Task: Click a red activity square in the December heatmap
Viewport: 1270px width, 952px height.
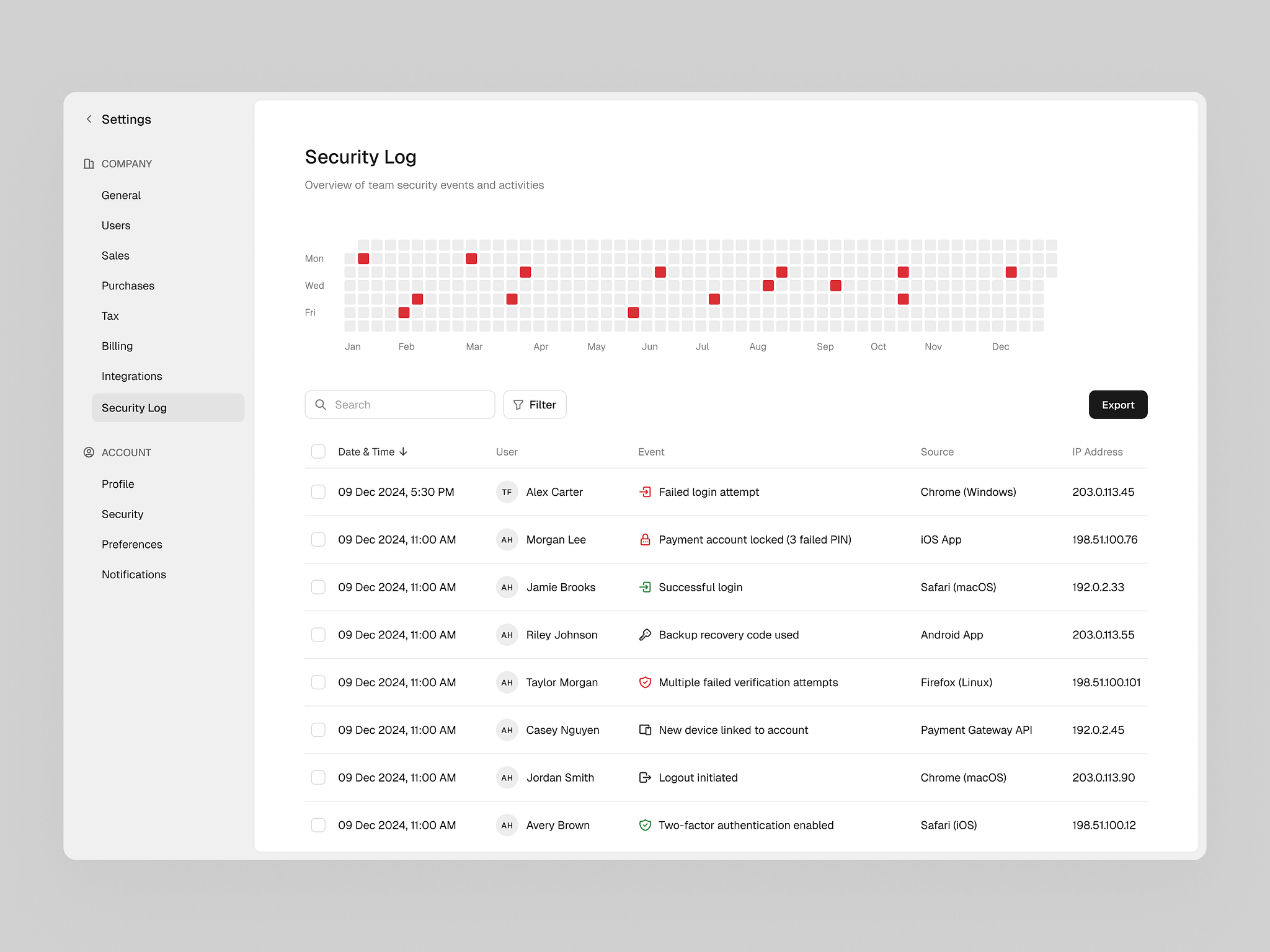Action: coord(1011,271)
